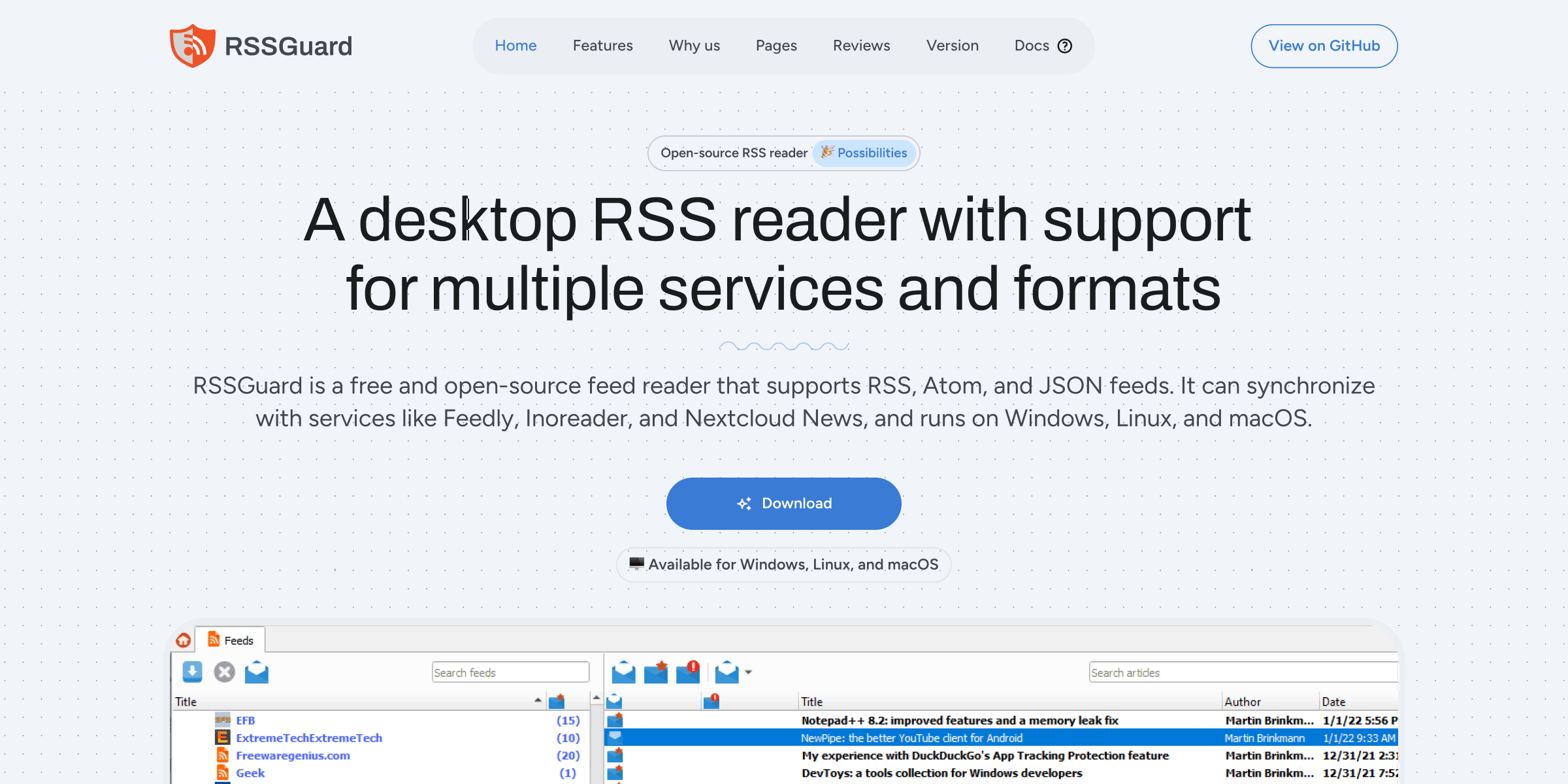Click into the Search feeds box
Image resolution: width=1568 pixels, height=784 pixels.
pyautogui.click(x=510, y=672)
